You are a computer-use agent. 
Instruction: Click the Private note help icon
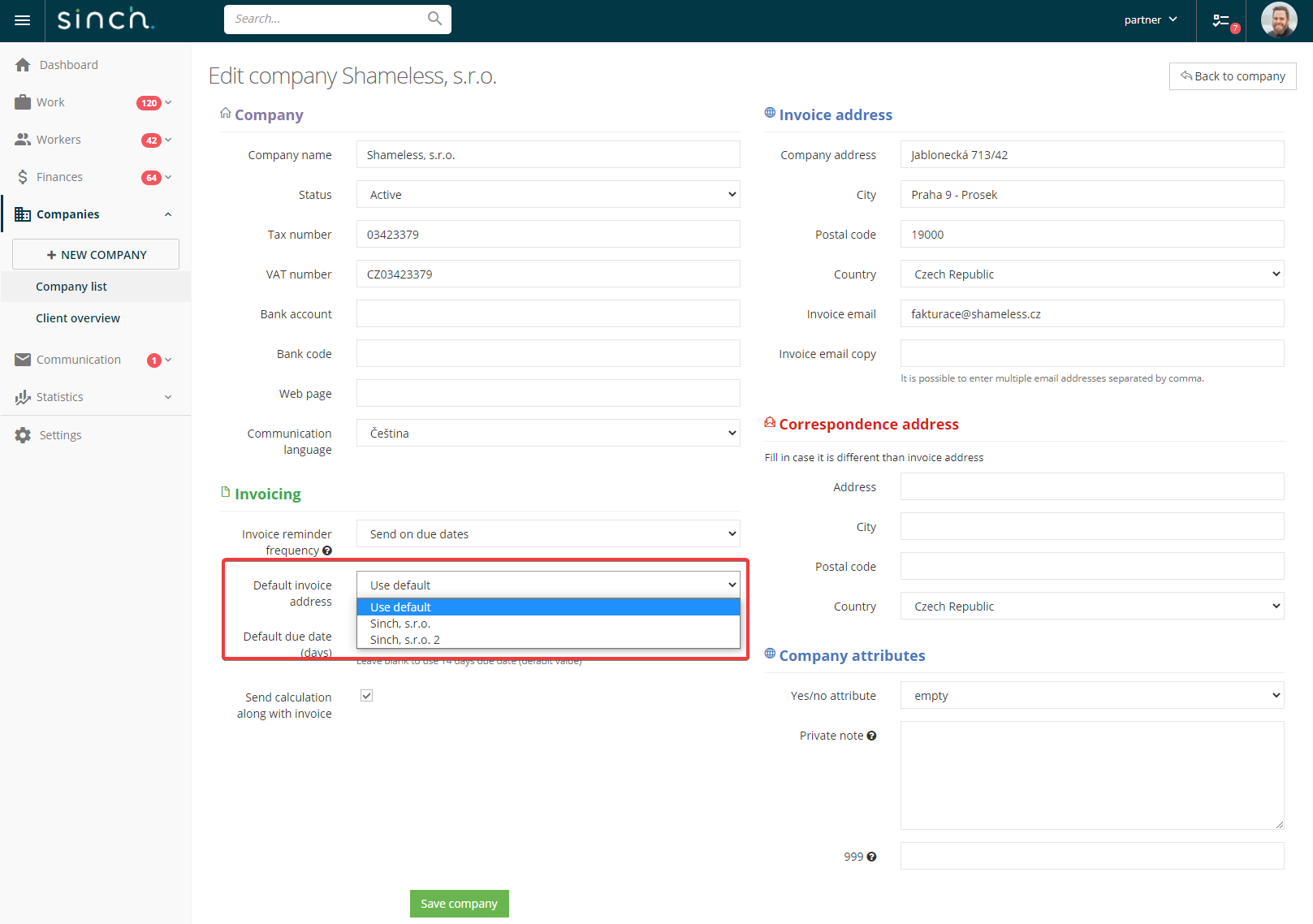(871, 735)
